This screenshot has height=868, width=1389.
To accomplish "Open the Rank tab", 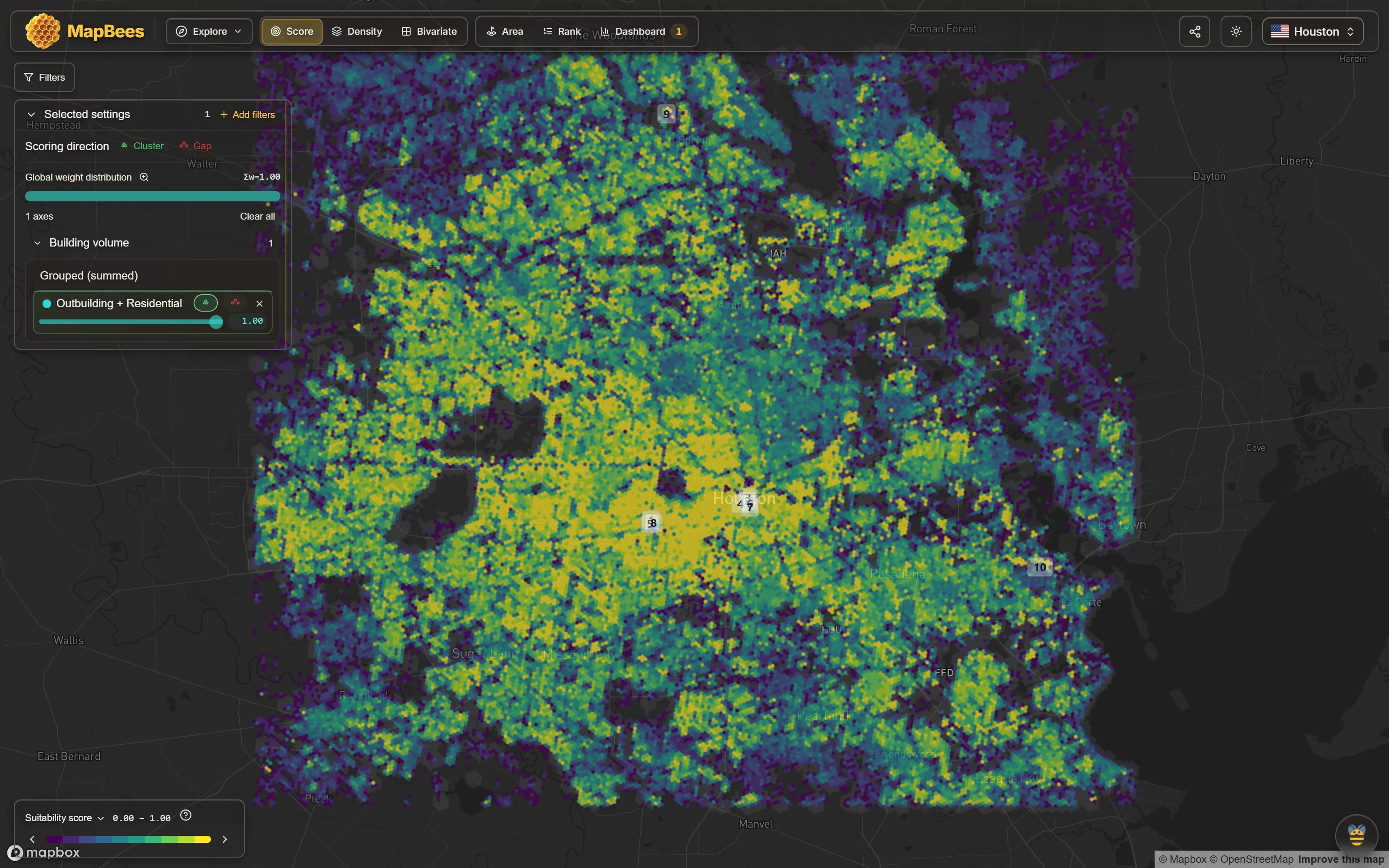I will [561, 32].
